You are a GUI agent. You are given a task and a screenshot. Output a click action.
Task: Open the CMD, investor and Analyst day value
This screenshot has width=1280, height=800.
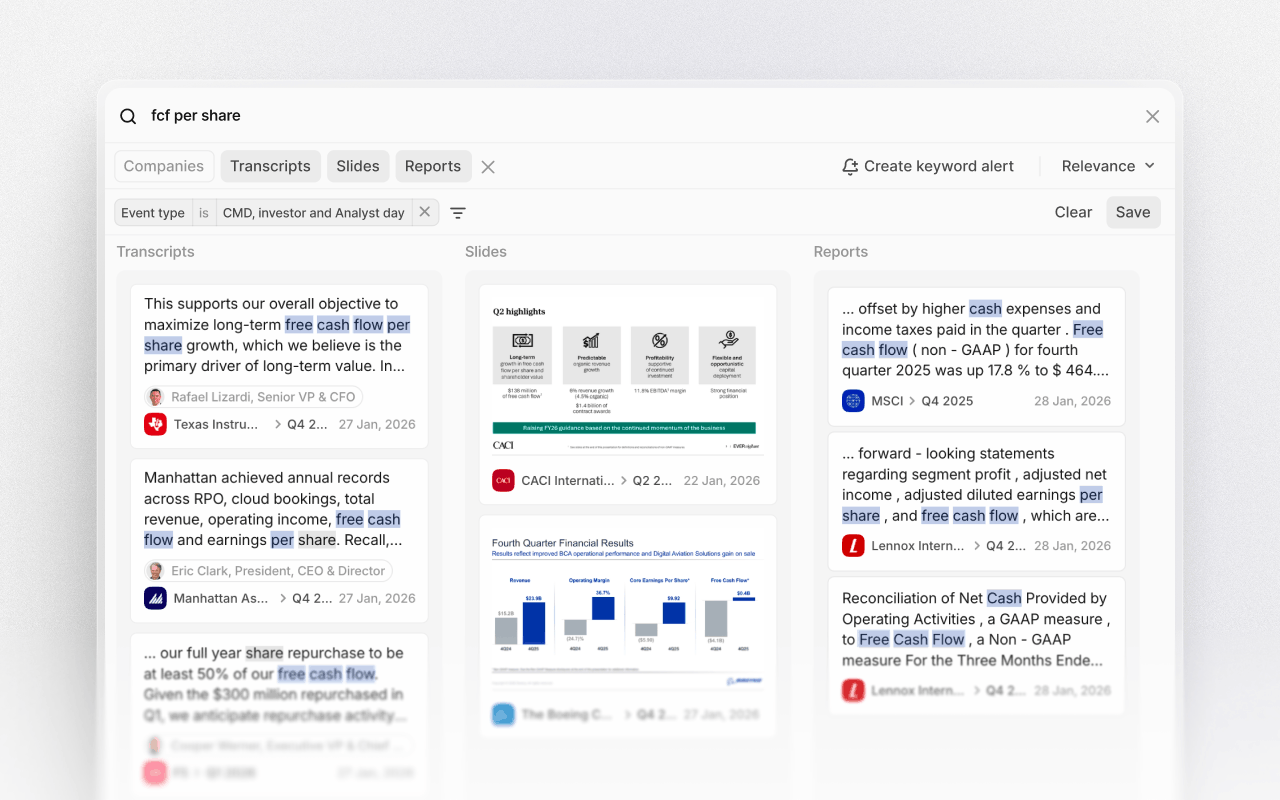(313, 212)
